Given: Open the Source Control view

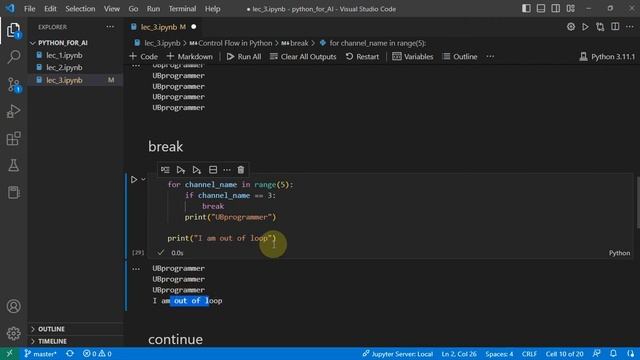Looking at the screenshot, I should 13,84.
